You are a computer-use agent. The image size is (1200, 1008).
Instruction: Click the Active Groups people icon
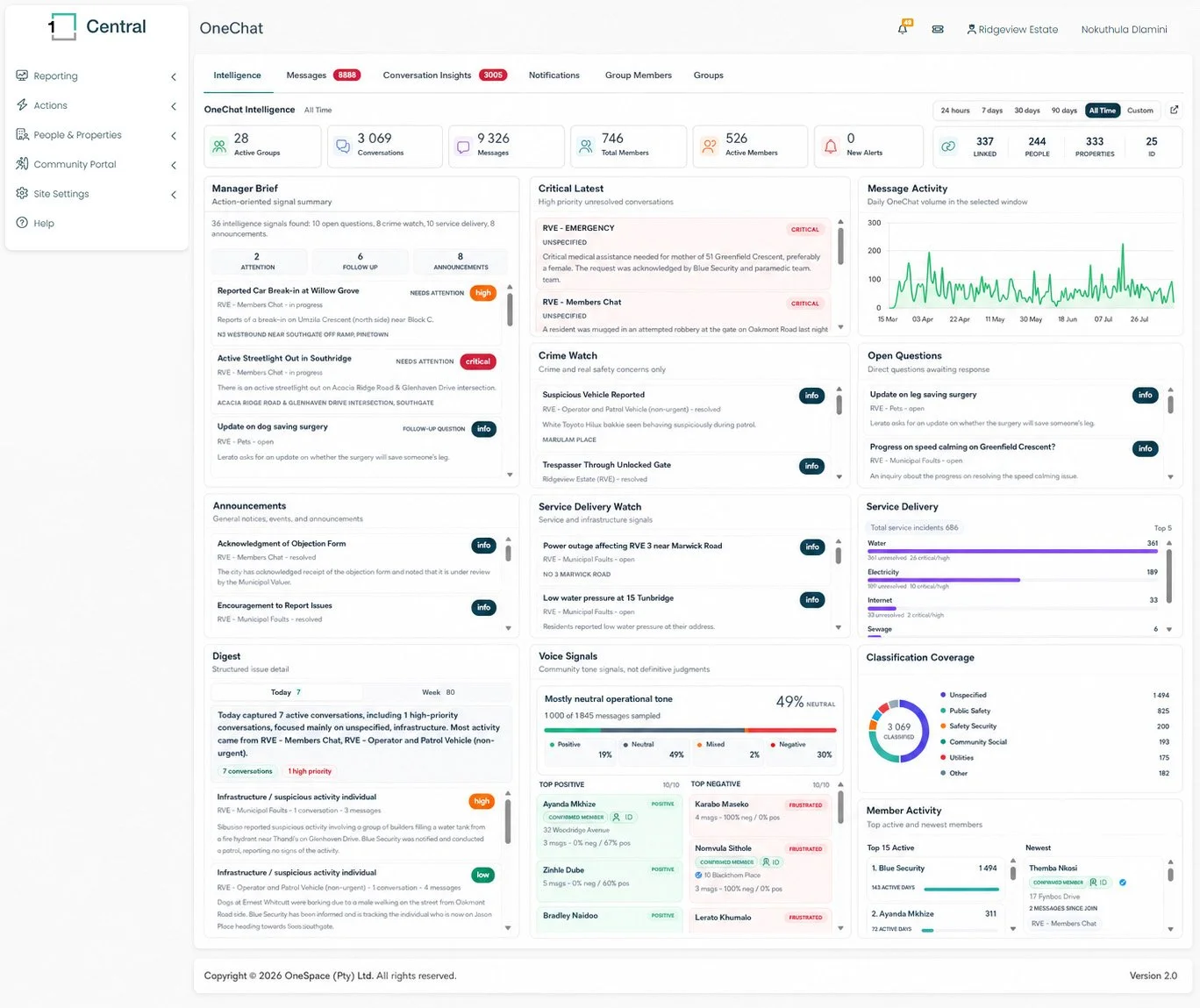(219, 147)
